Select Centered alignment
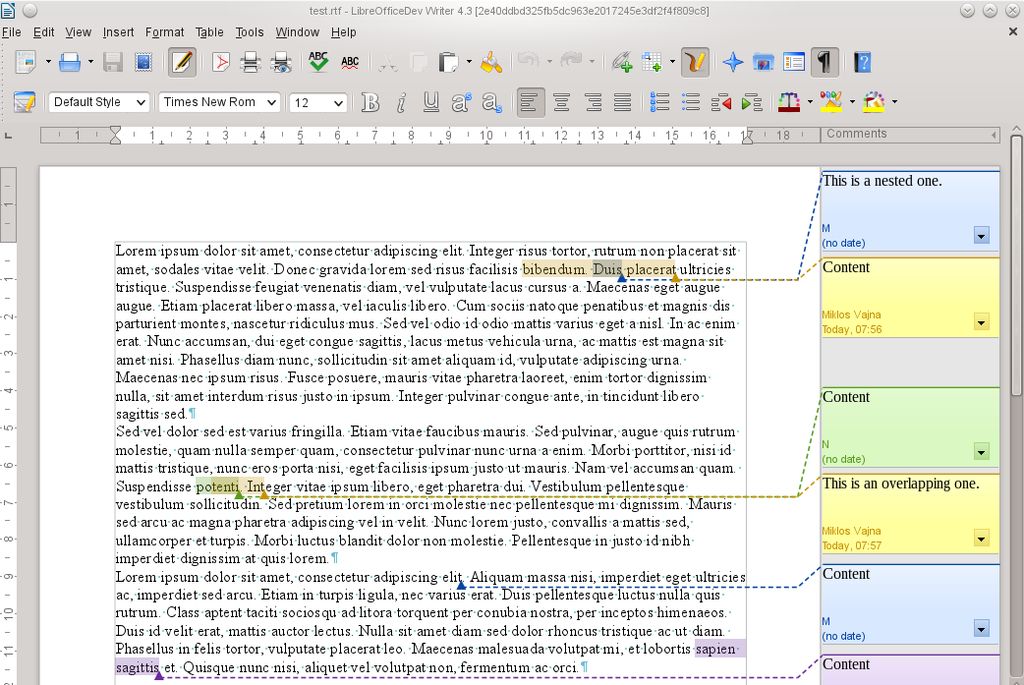The width and height of the screenshot is (1024, 685). pos(562,103)
